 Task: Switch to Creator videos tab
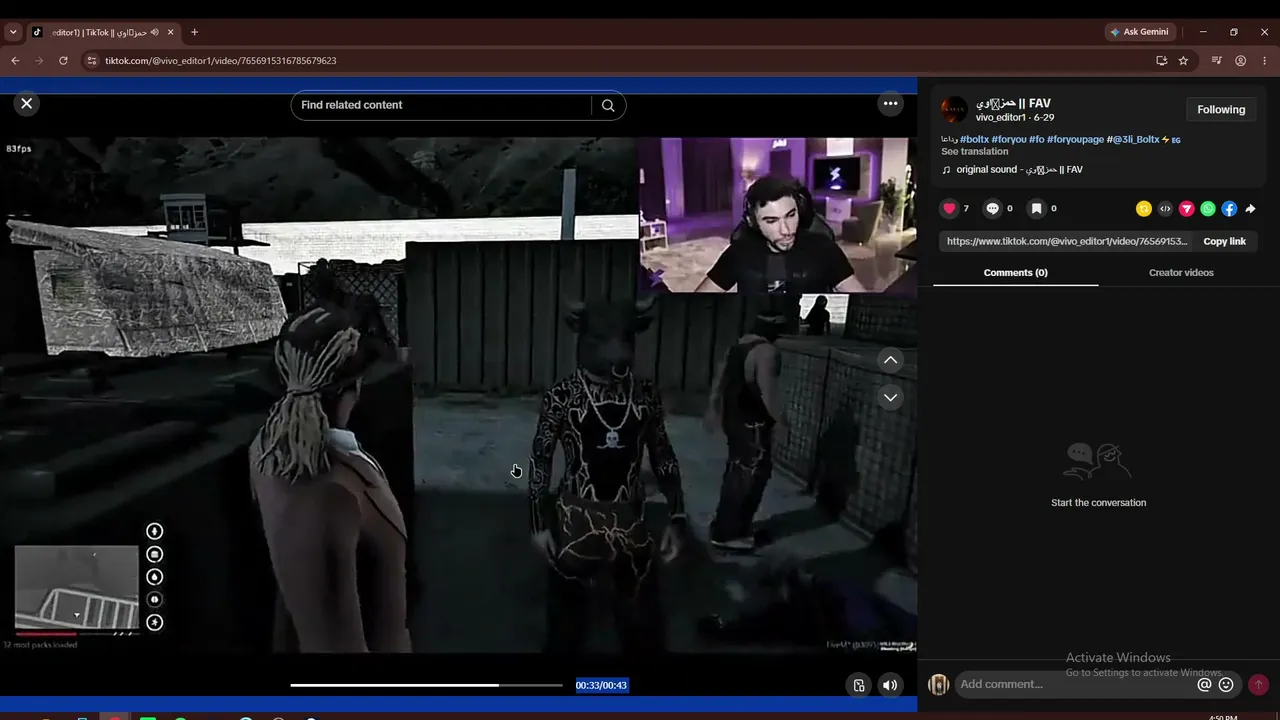pyautogui.click(x=1181, y=273)
